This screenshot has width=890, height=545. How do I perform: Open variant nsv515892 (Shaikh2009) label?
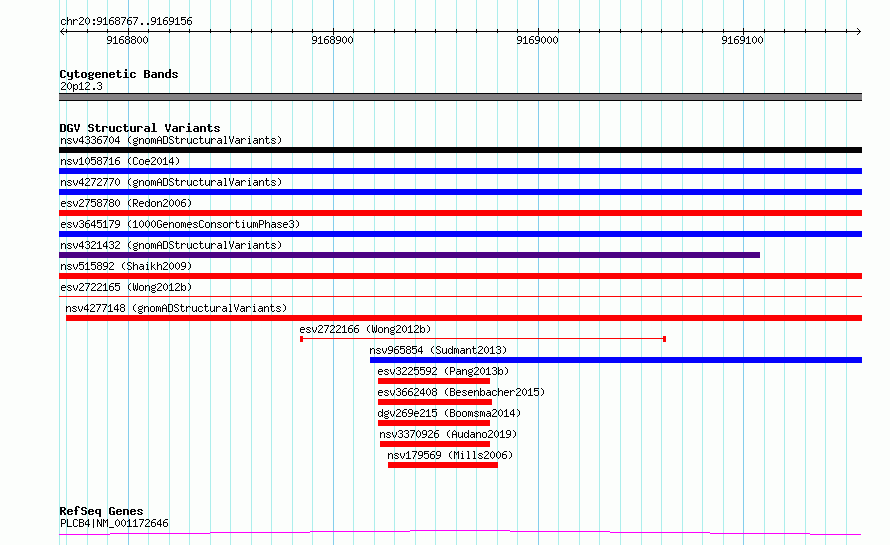[x=126, y=266]
